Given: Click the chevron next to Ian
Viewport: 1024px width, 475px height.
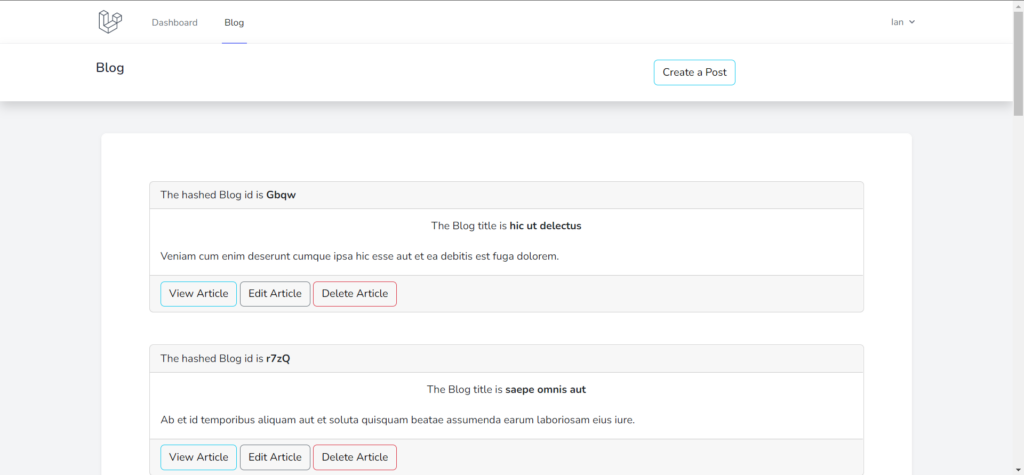Looking at the screenshot, I should 912,22.
